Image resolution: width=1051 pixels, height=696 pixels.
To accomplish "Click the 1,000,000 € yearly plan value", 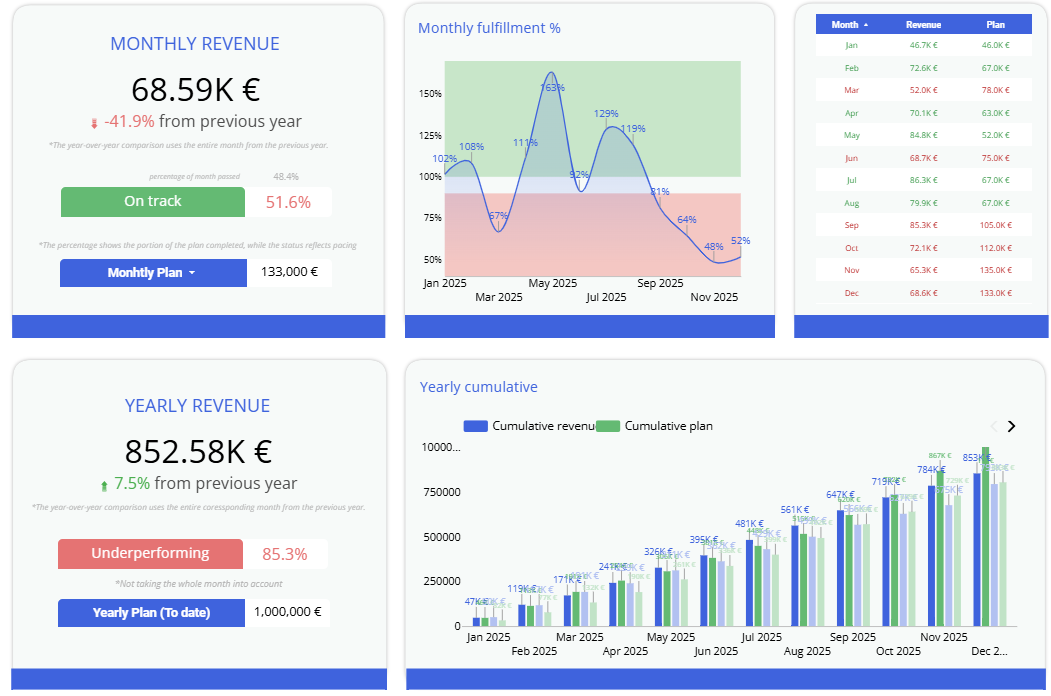I will (x=288, y=613).
